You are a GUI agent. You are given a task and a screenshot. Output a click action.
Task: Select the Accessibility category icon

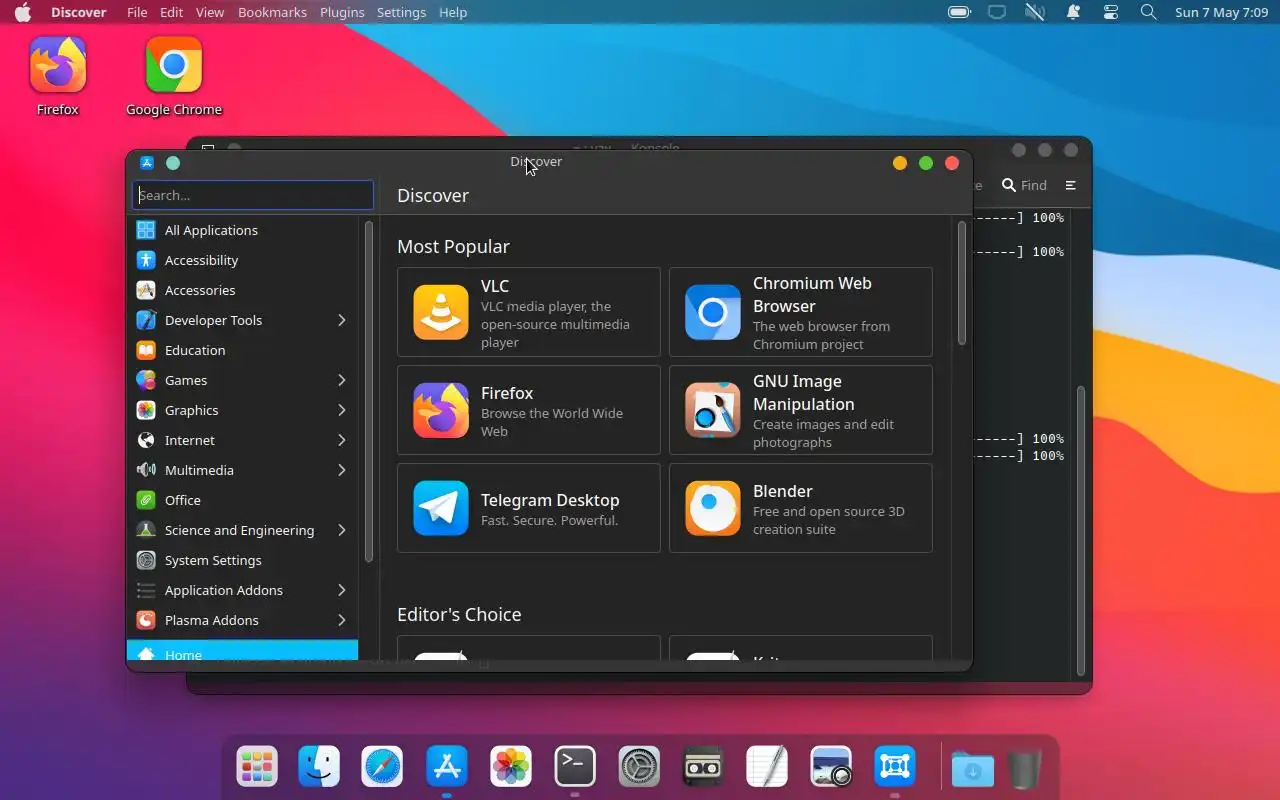click(146, 260)
